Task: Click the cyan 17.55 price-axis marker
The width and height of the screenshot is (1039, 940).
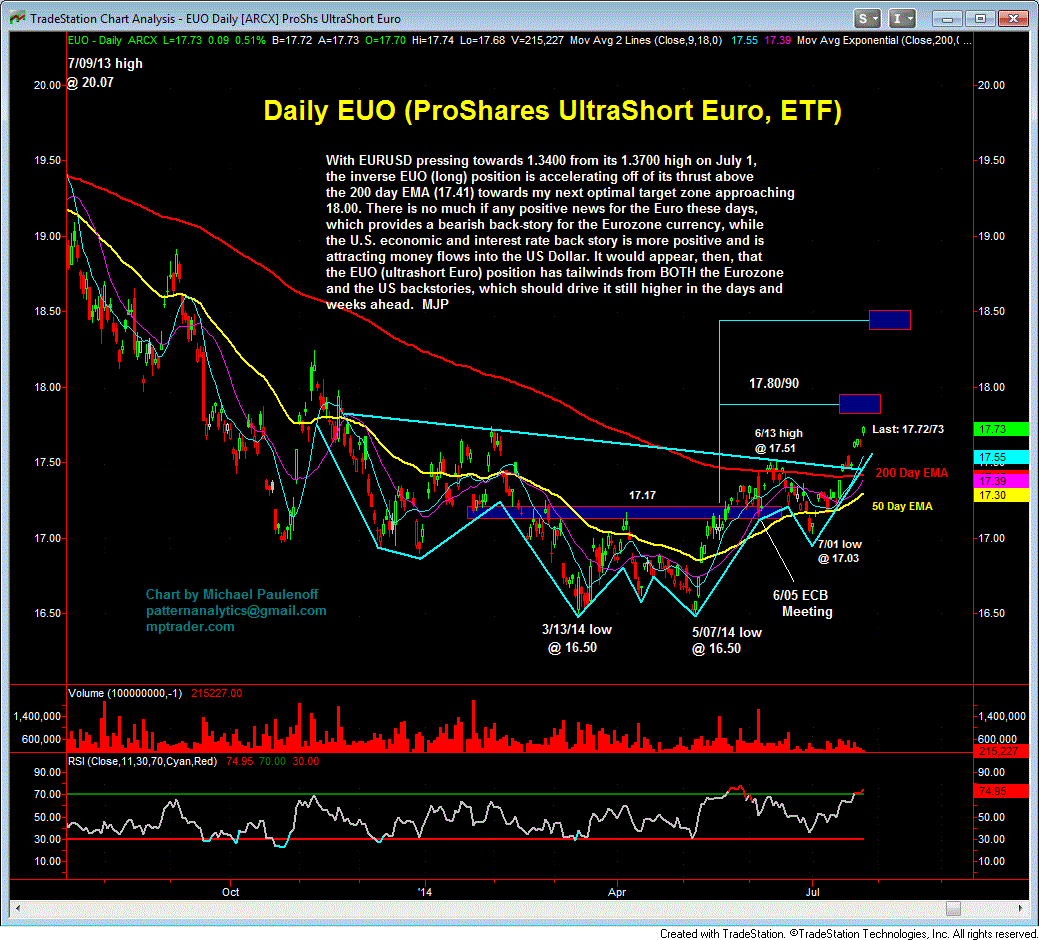Action: click(x=1001, y=457)
